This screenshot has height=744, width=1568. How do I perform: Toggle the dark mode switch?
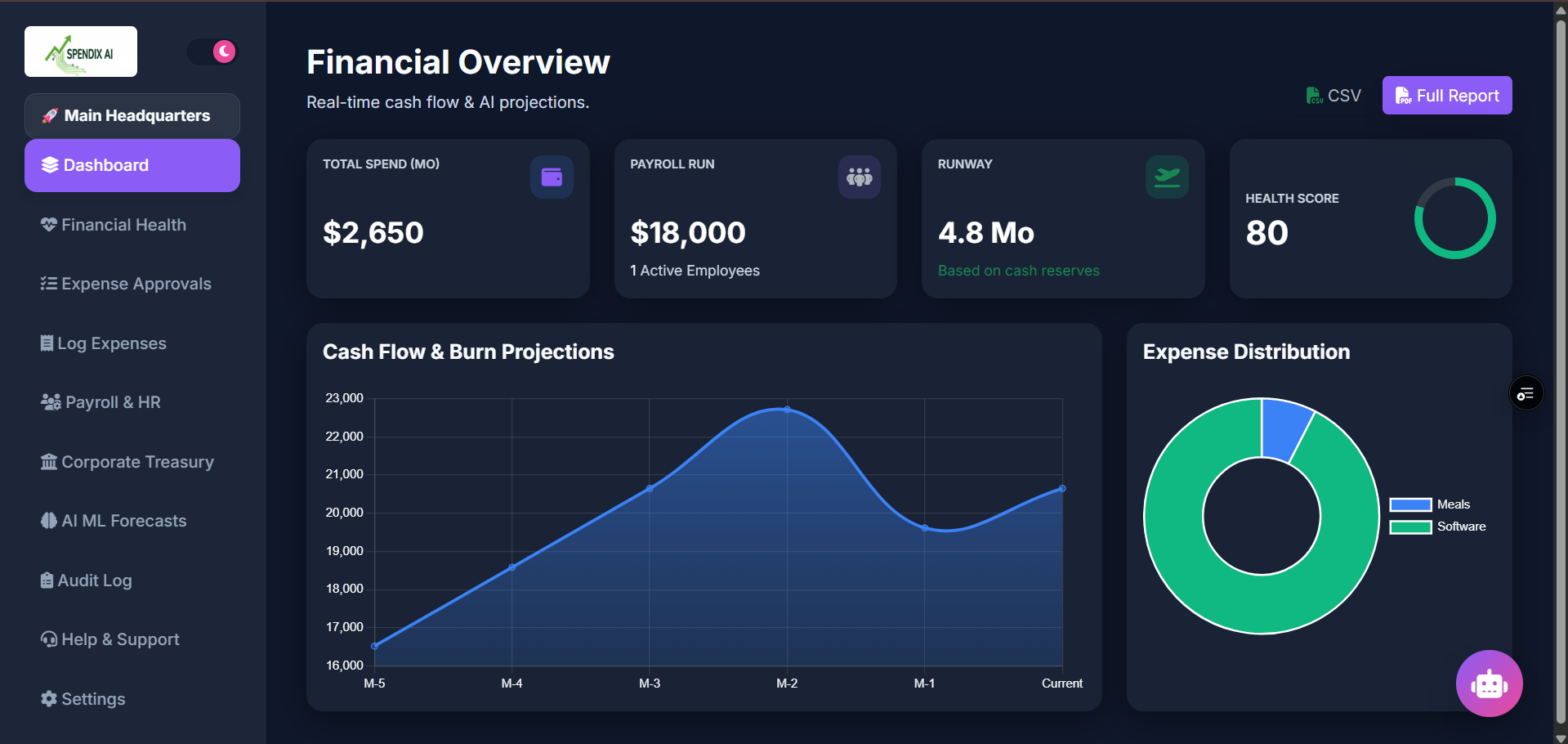point(212,51)
